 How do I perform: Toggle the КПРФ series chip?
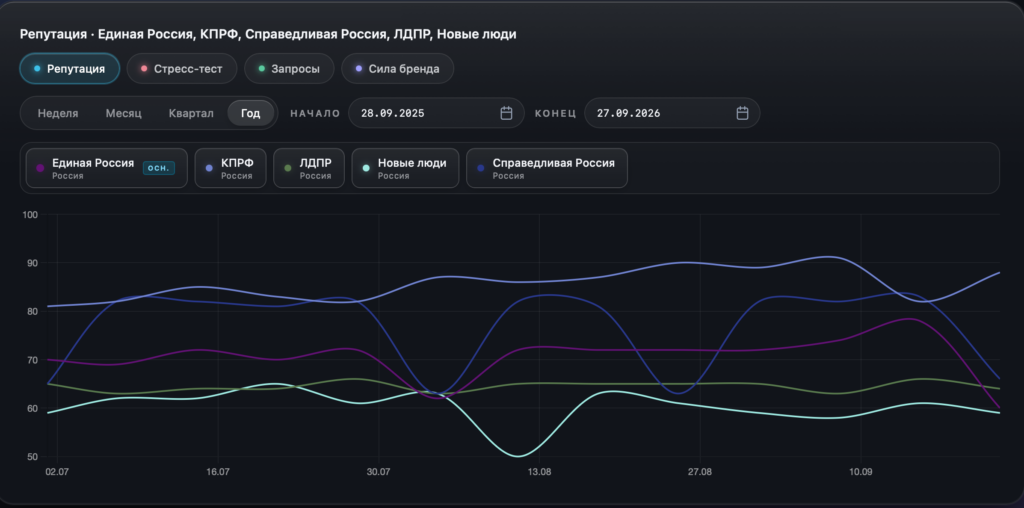click(231, 168)
